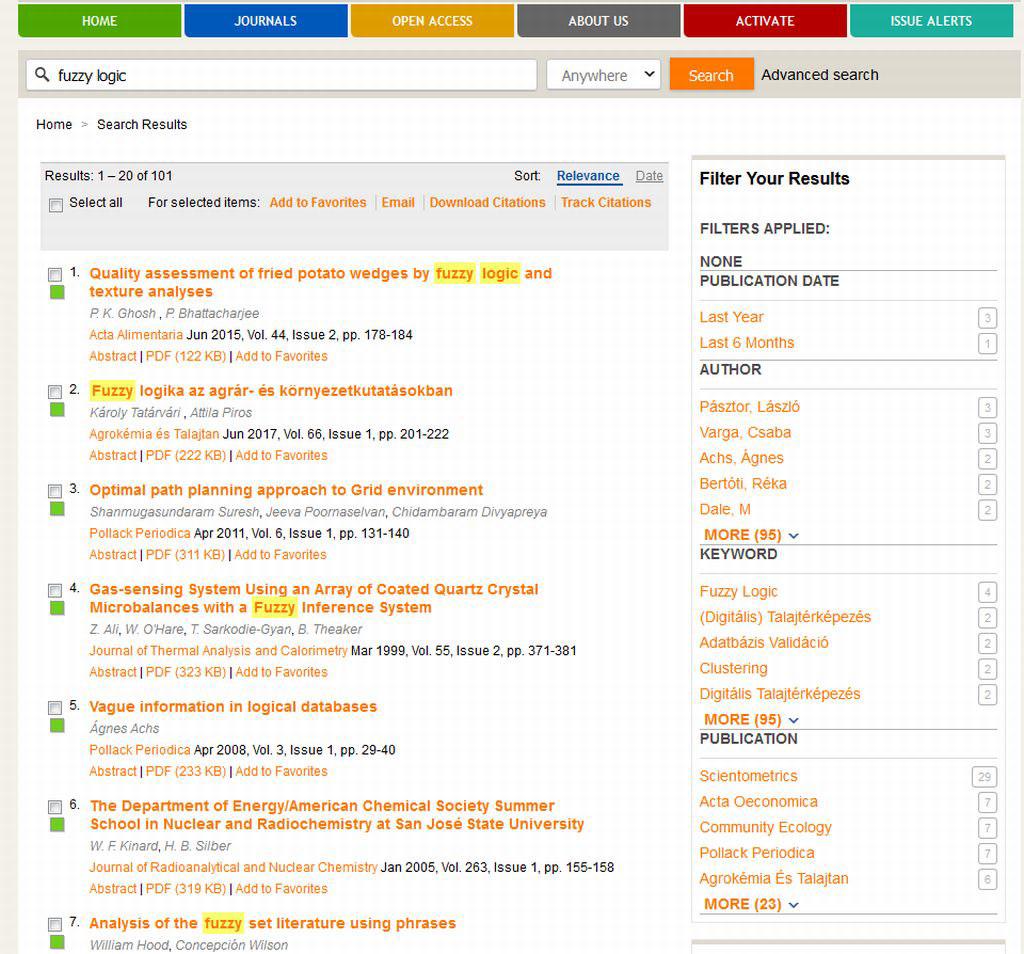Click Track Citations for selected items
This screenshot has height=954, width=1024.
click(606, 202)
